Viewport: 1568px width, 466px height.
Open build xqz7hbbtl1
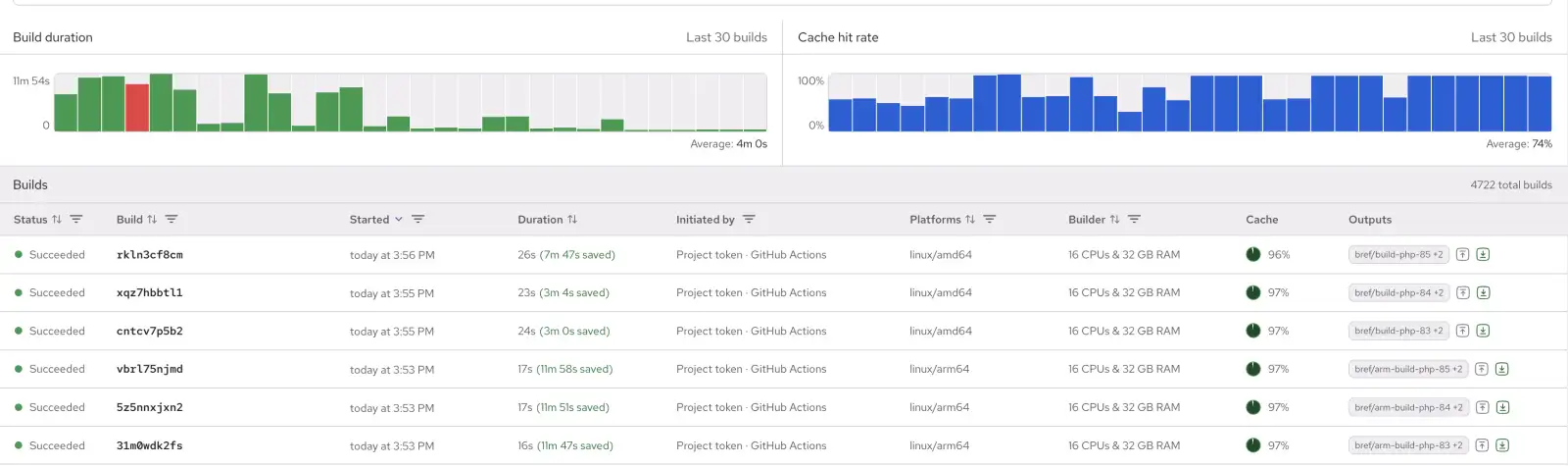pos(150,292)
